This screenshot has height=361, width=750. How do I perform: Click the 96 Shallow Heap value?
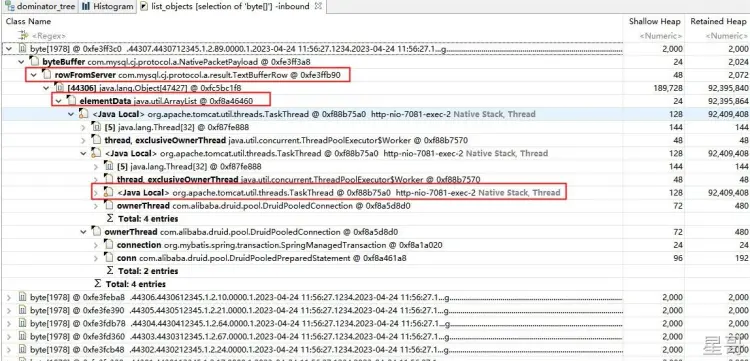pos(677,258)
